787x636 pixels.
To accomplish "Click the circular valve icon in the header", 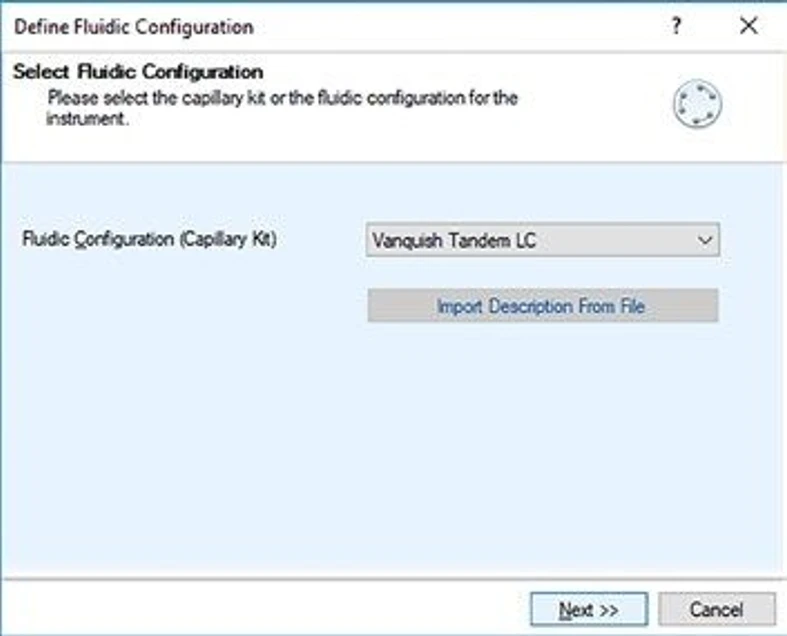I will coord(697,105).
